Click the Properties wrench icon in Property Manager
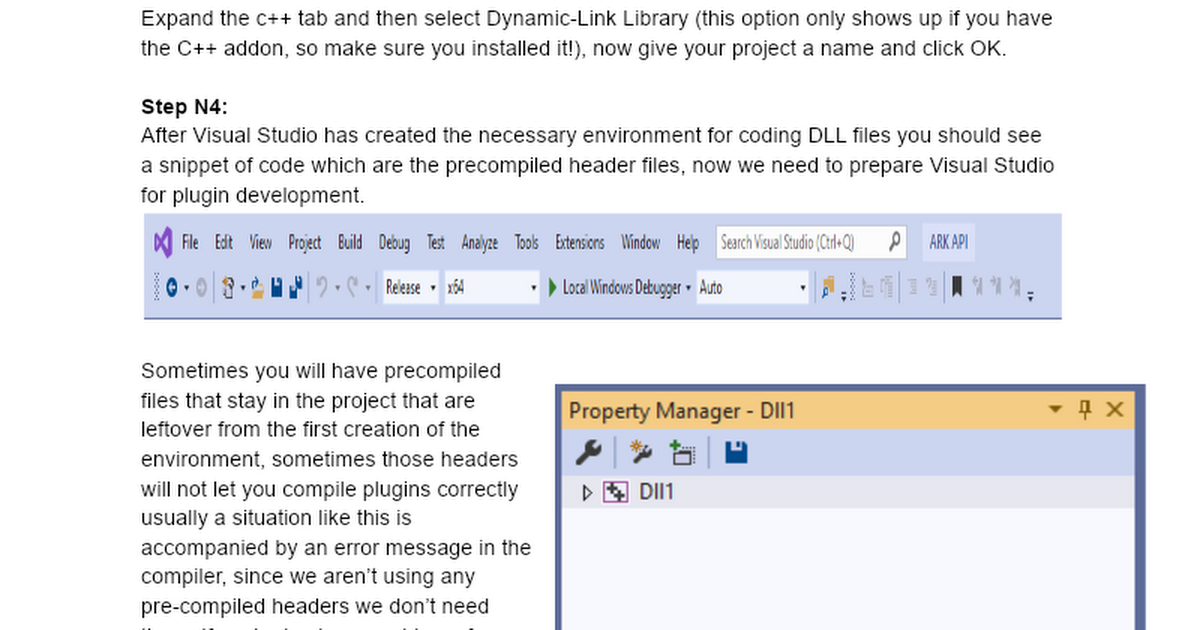 click(588, 454)
